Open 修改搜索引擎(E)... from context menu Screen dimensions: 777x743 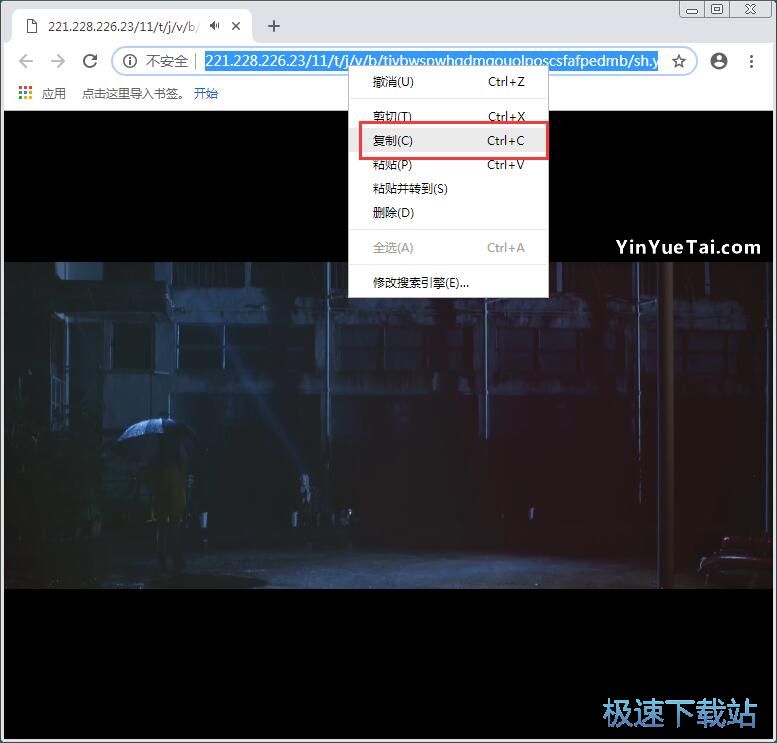[x=448, y=283]
